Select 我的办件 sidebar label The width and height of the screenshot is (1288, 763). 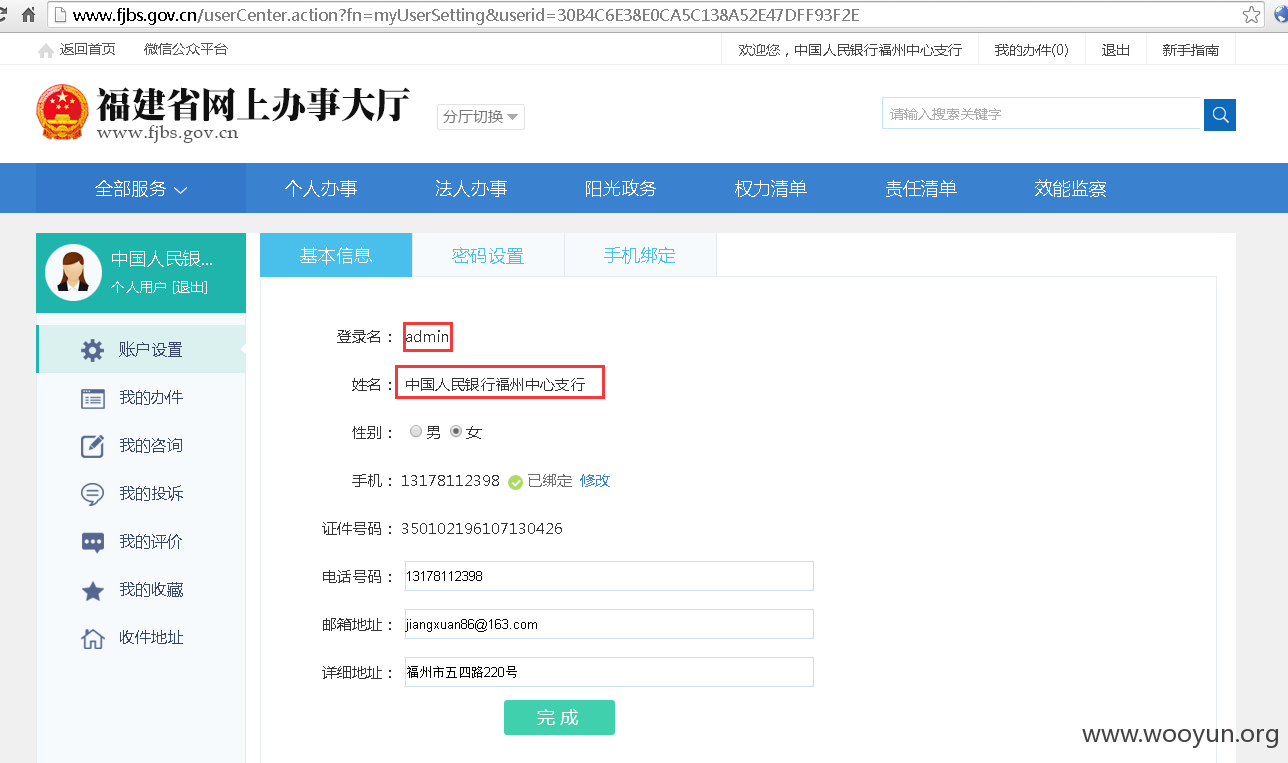(x=151, y=398)
